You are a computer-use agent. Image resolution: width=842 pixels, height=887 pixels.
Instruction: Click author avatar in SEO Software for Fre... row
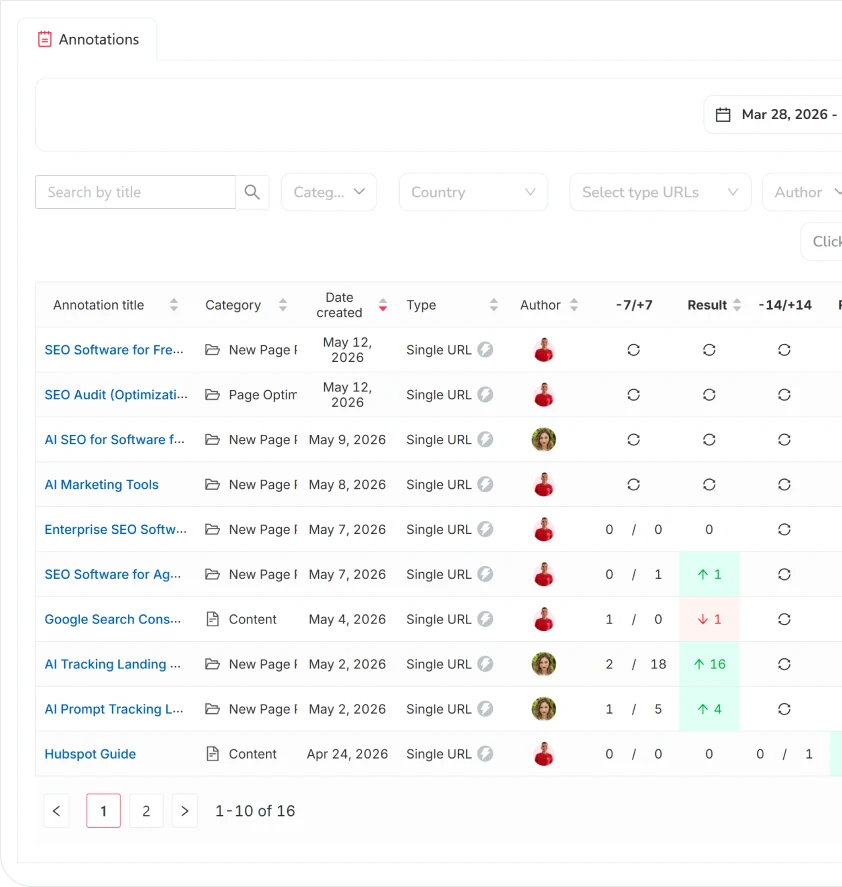[x=544, y=350]
